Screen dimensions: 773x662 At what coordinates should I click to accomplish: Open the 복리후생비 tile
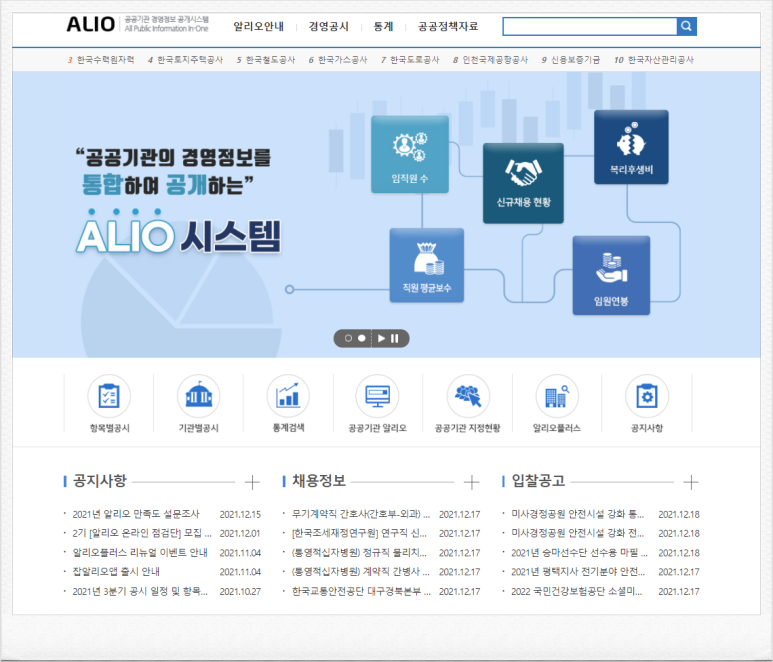(x=631, y=147)
